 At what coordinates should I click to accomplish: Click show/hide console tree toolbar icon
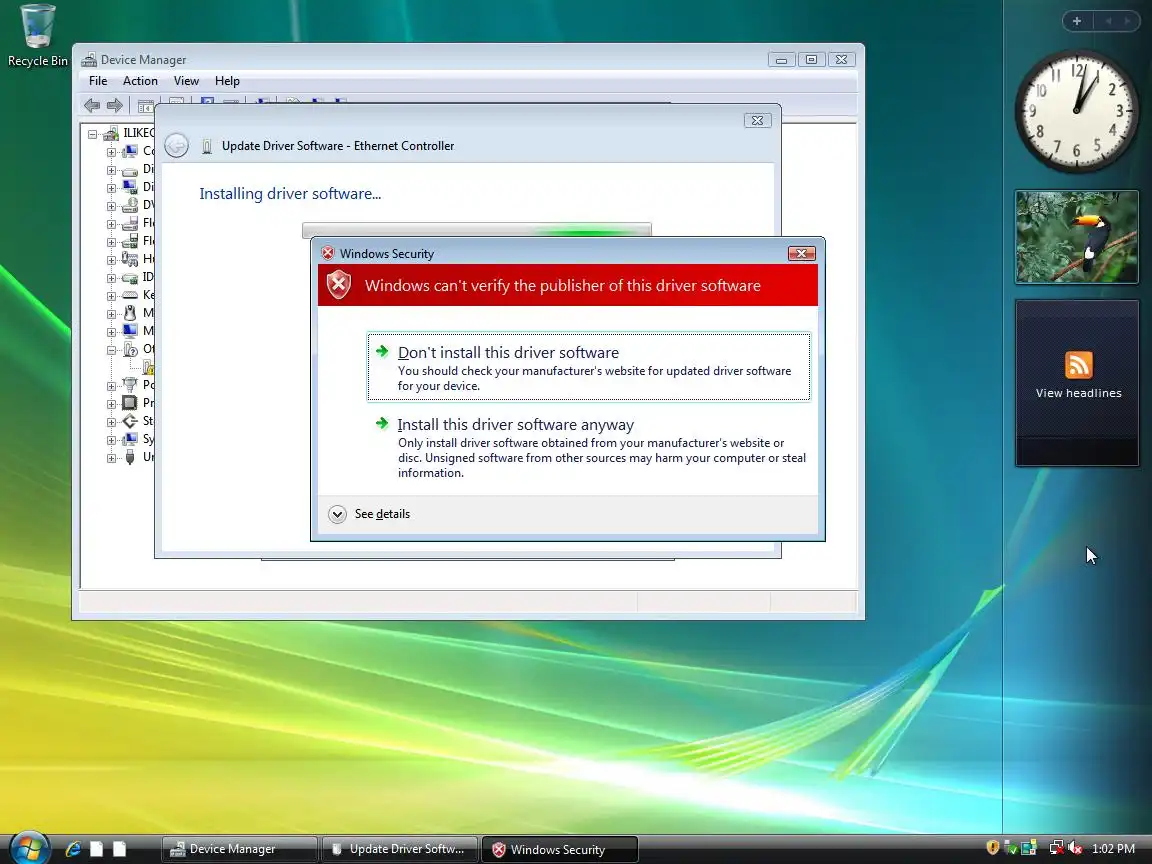click(145, 107)
